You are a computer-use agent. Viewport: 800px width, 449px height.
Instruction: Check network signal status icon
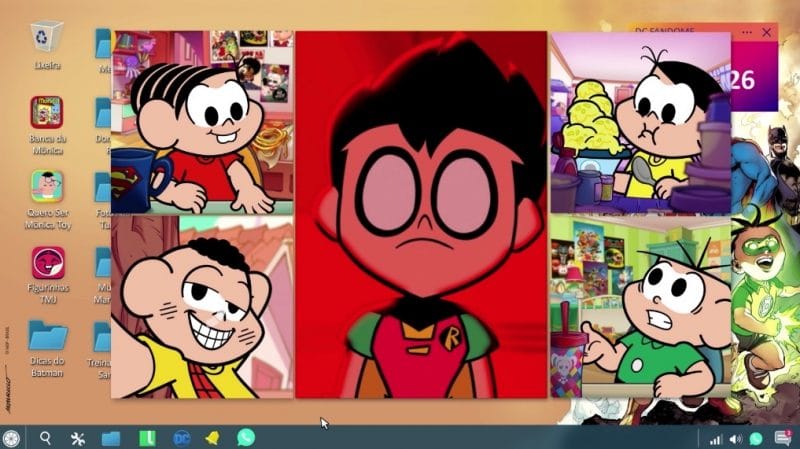715,439
